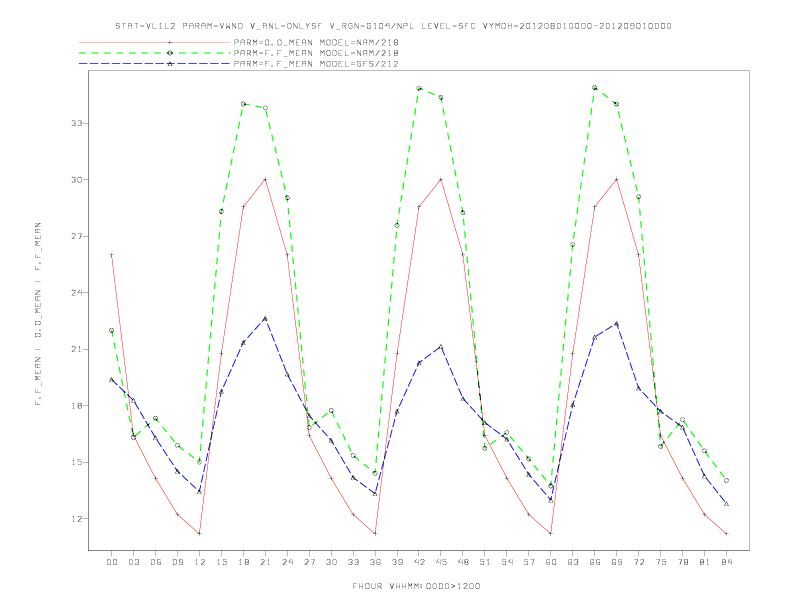Click the red solid legend line sample
The image size is (792, 612).
pos(155,42)
